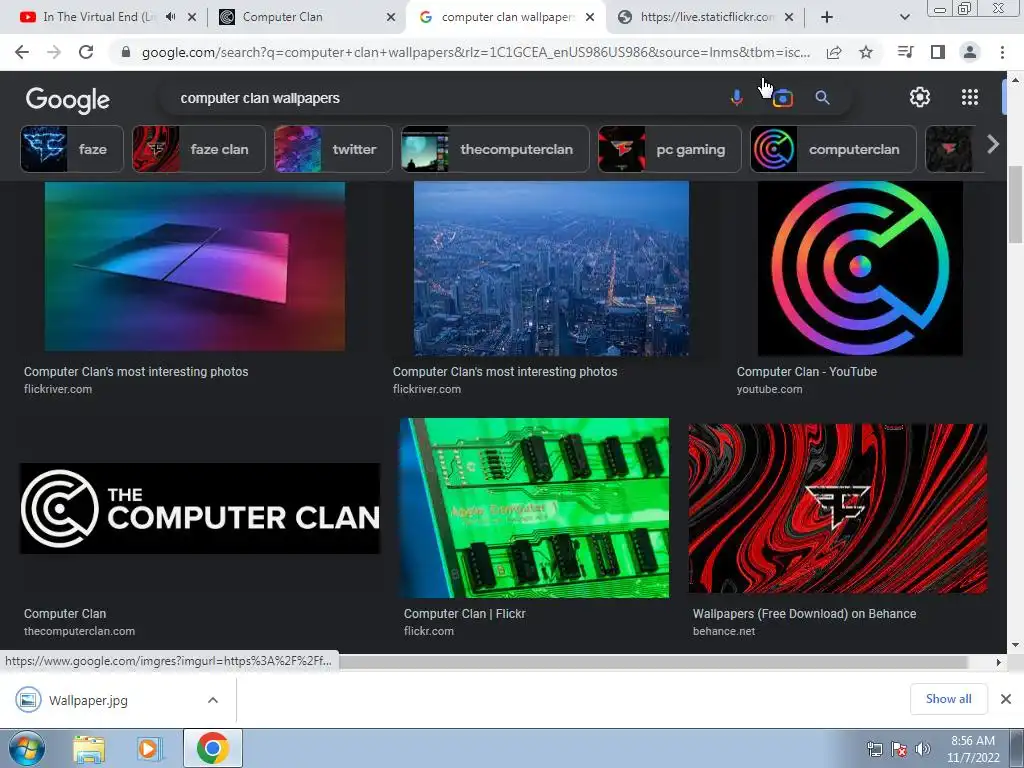Open Computer Clan | Flickr result link

pos(464,614)
